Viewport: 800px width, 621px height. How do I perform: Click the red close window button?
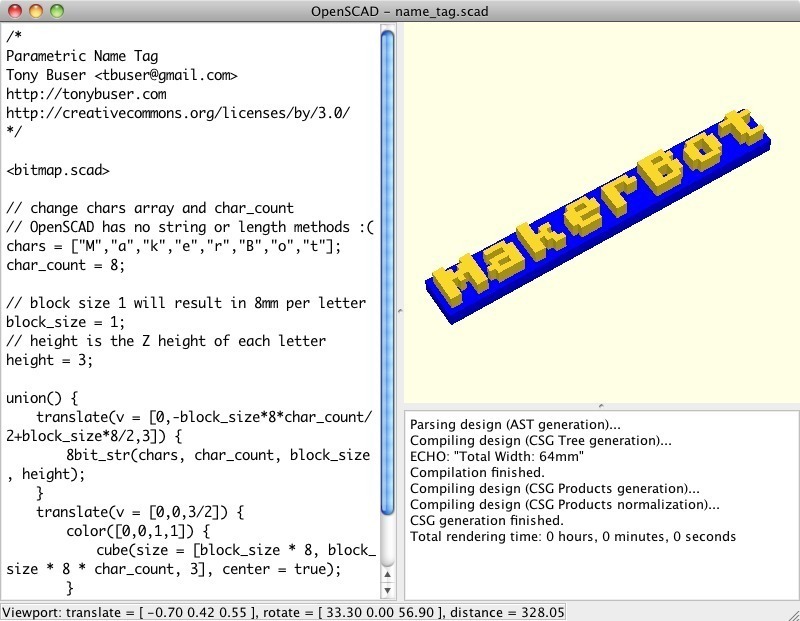click(15, 11)
